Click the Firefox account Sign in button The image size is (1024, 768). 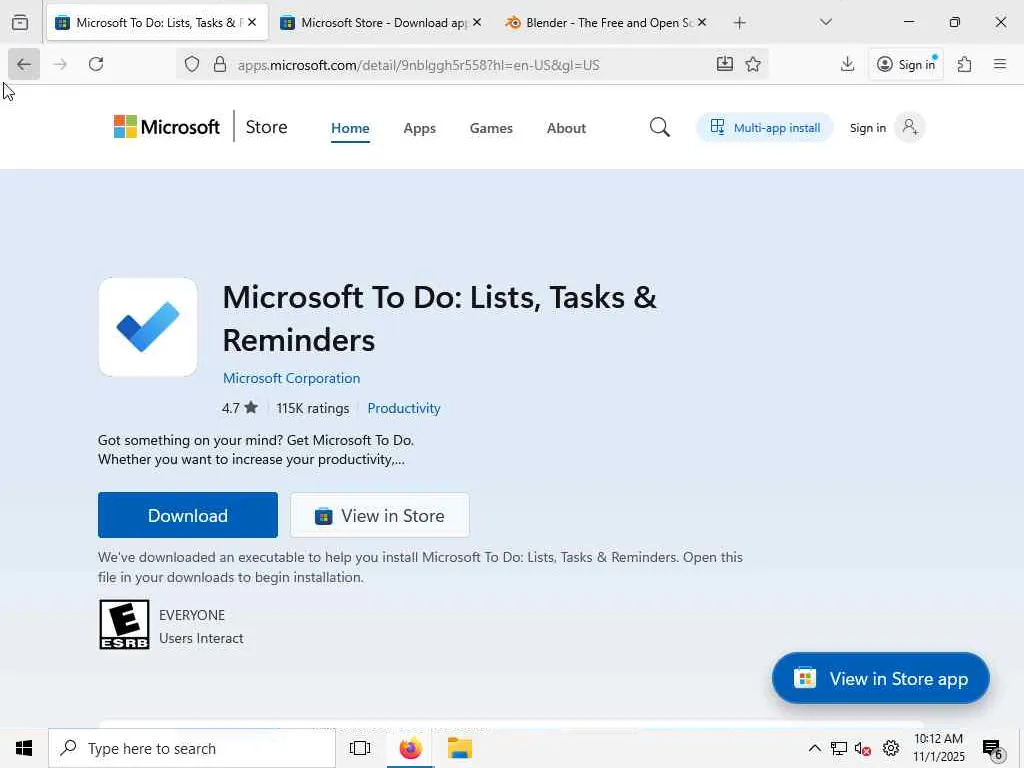(906, 64)
